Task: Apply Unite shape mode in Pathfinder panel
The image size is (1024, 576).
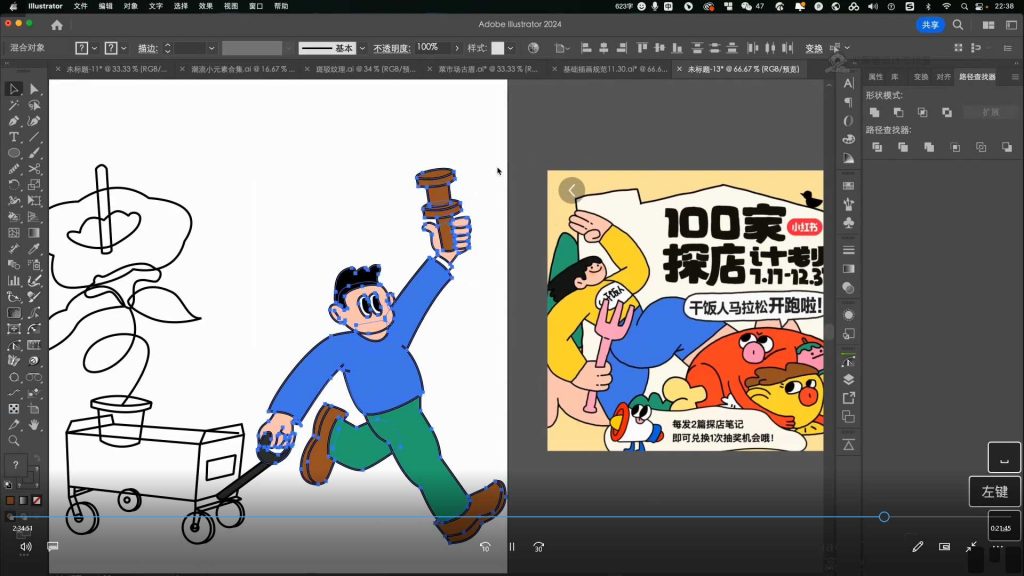Action: click(x=874, y=112)
